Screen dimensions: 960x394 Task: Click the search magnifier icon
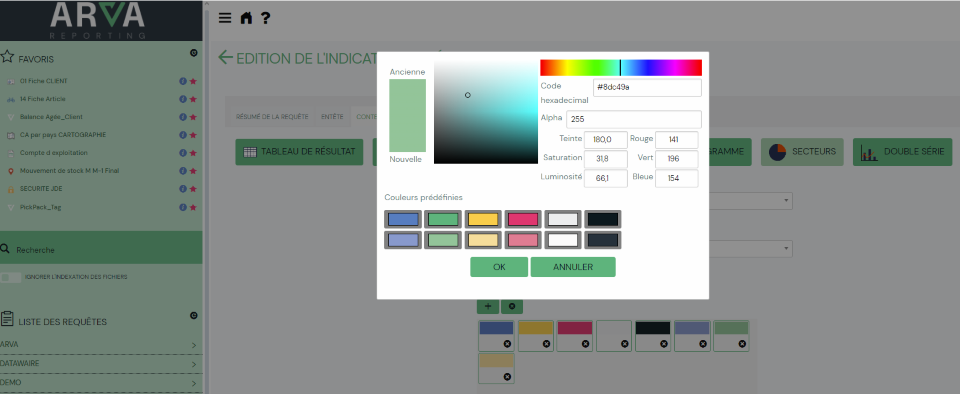[6, 249]
